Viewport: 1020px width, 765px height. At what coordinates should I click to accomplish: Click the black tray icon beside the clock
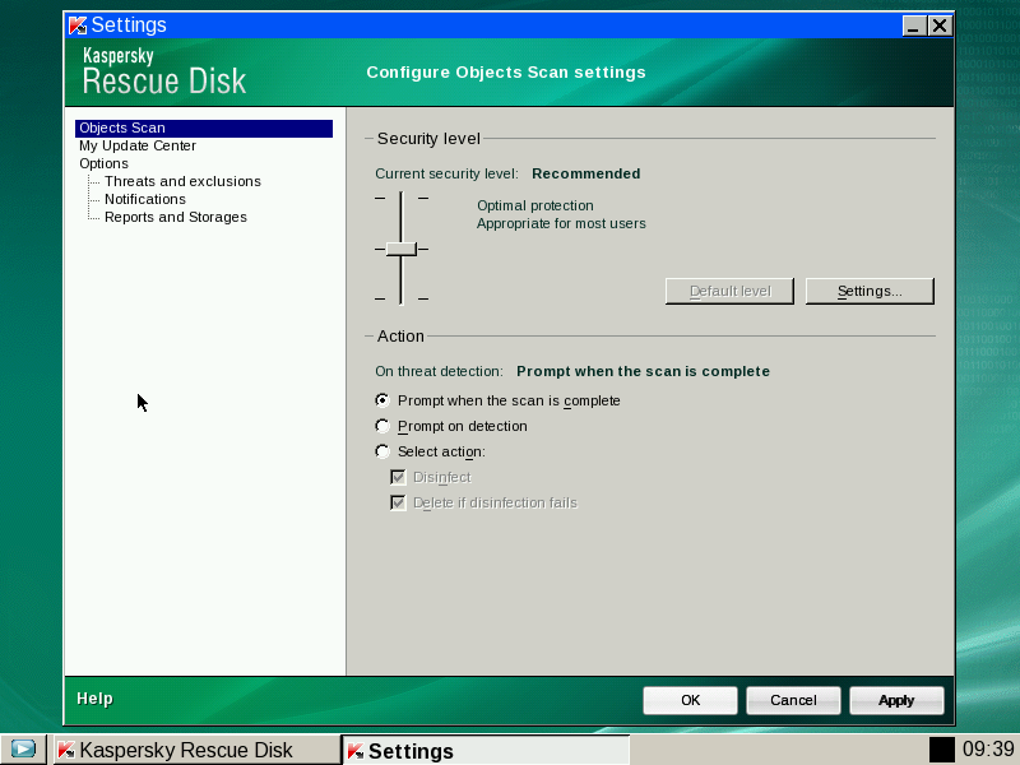point(941,749)
